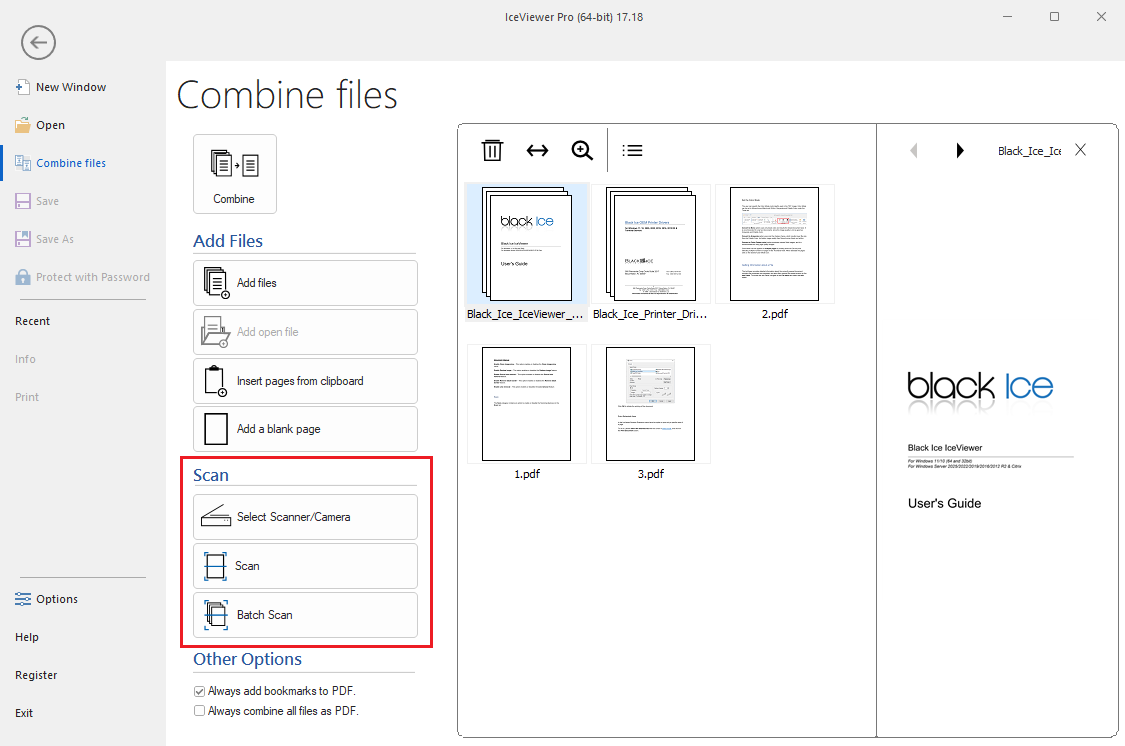The height and width of the screenshot is (746, 1125).
Task: Click the 3.pdf file name label
Action: click(x=651, y=474)
